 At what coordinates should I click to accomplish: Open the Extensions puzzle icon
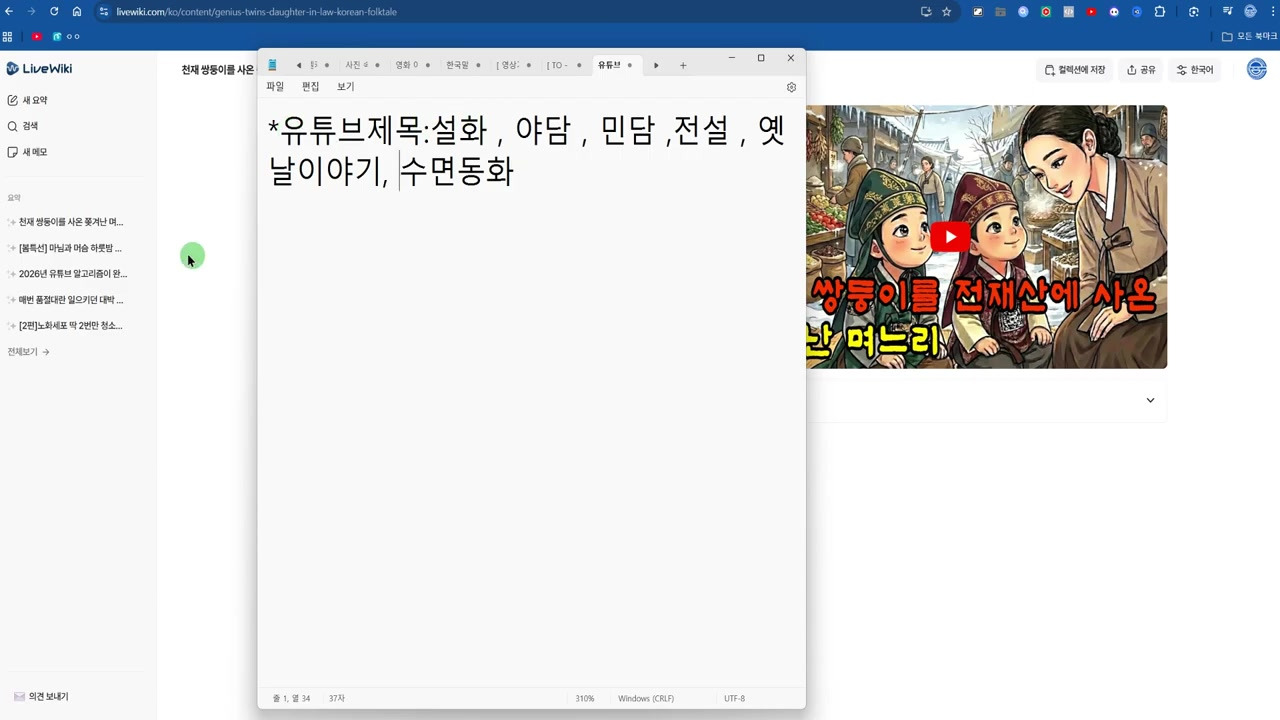1160,12
